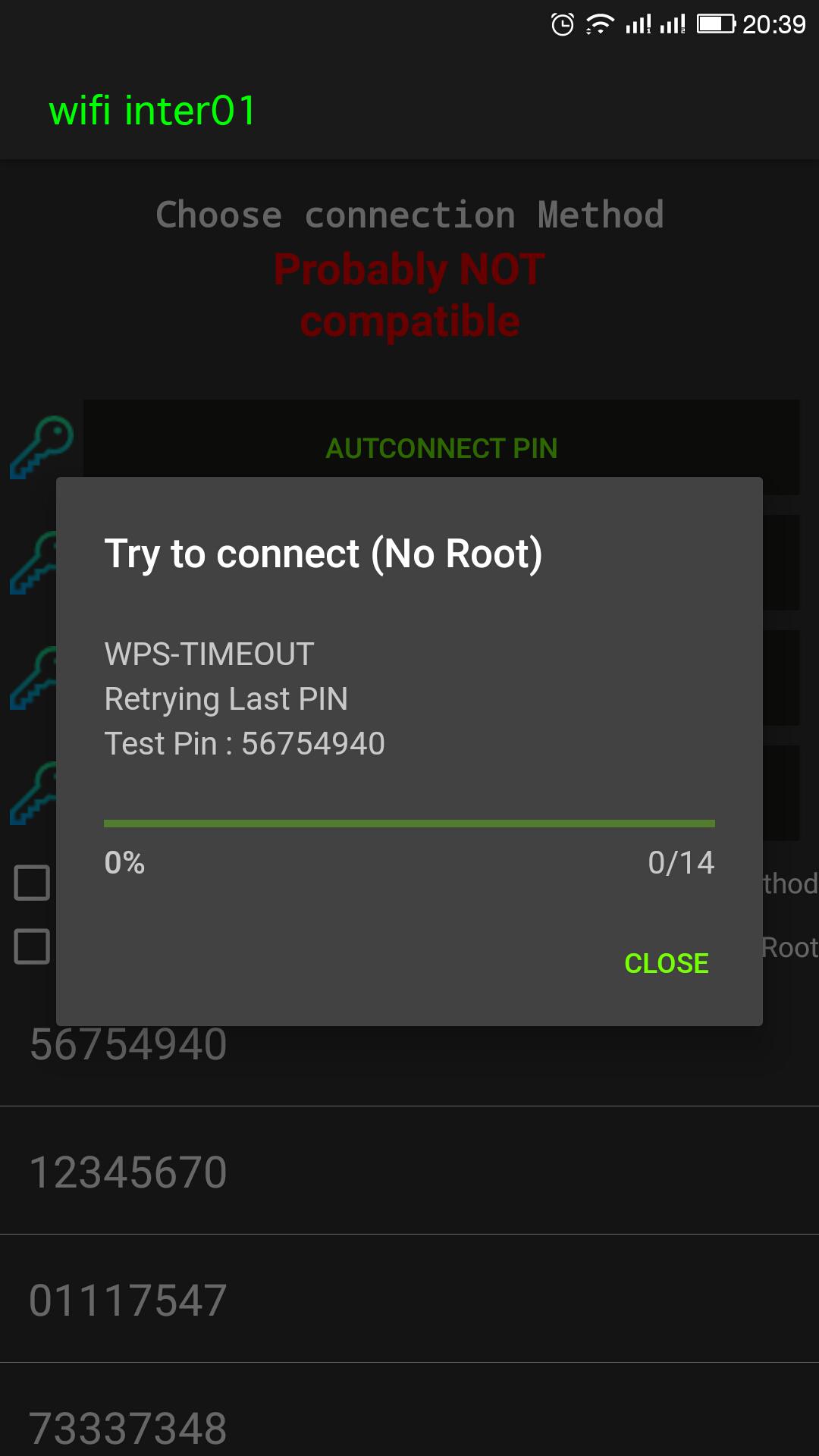Tap the alarm clock status icon
The width and height of the screenshot is (819, 1456).
click(x=562, y=25)
